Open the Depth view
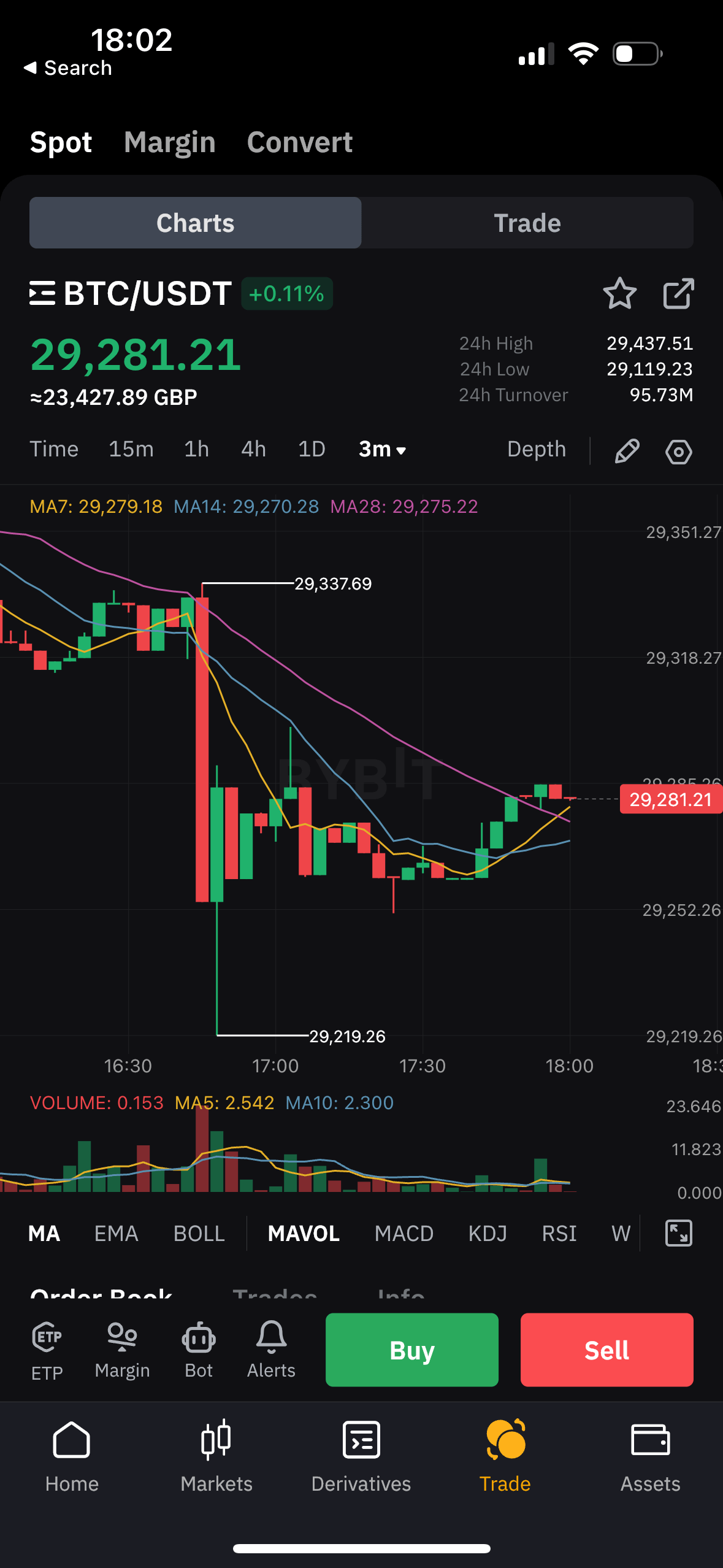 [x=537, y=449]
